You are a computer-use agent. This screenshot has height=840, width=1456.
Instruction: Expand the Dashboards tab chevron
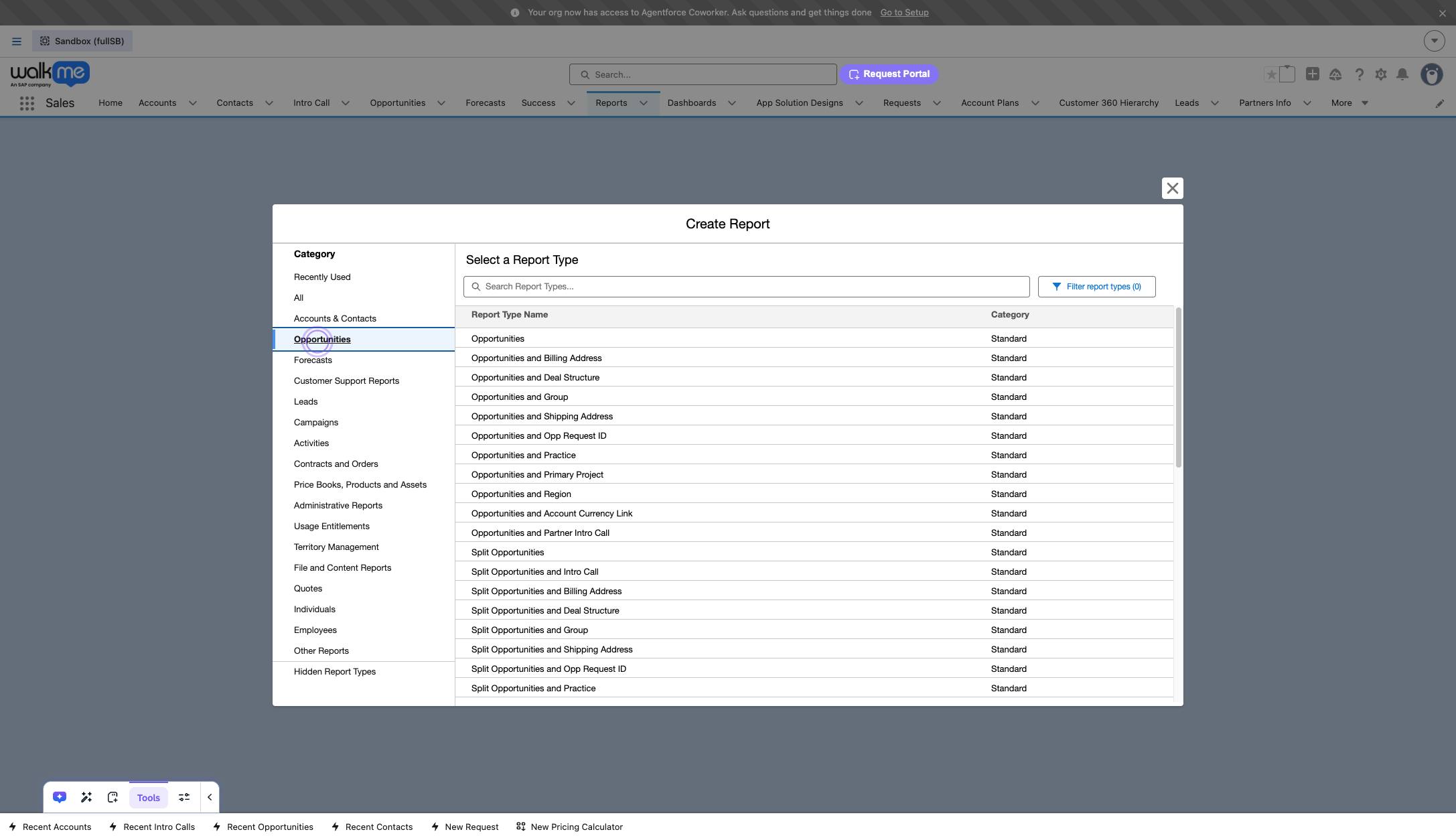coord(732,103)
